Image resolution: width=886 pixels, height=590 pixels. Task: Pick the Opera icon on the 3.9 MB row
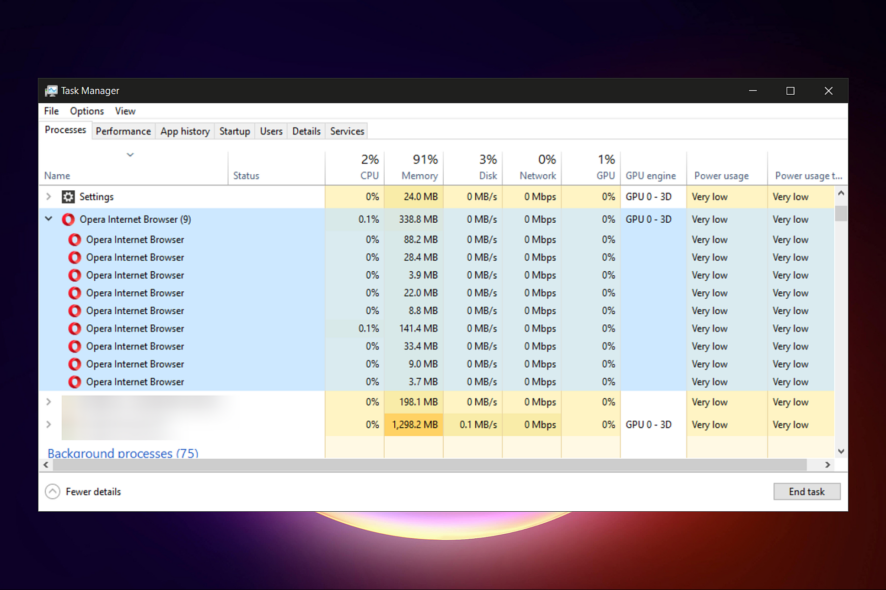click(75, 275)
